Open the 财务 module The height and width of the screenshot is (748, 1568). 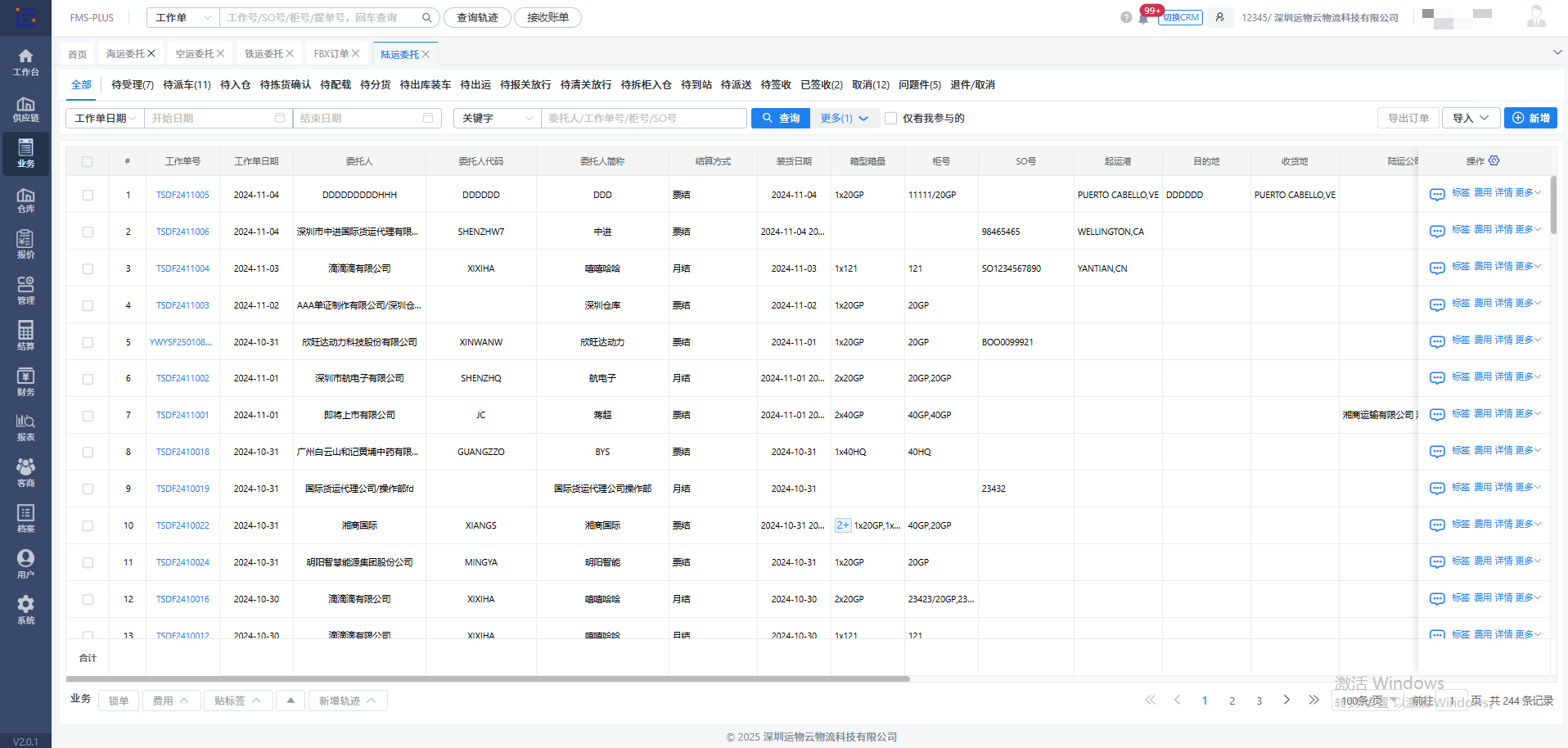[x=25, y=381]
